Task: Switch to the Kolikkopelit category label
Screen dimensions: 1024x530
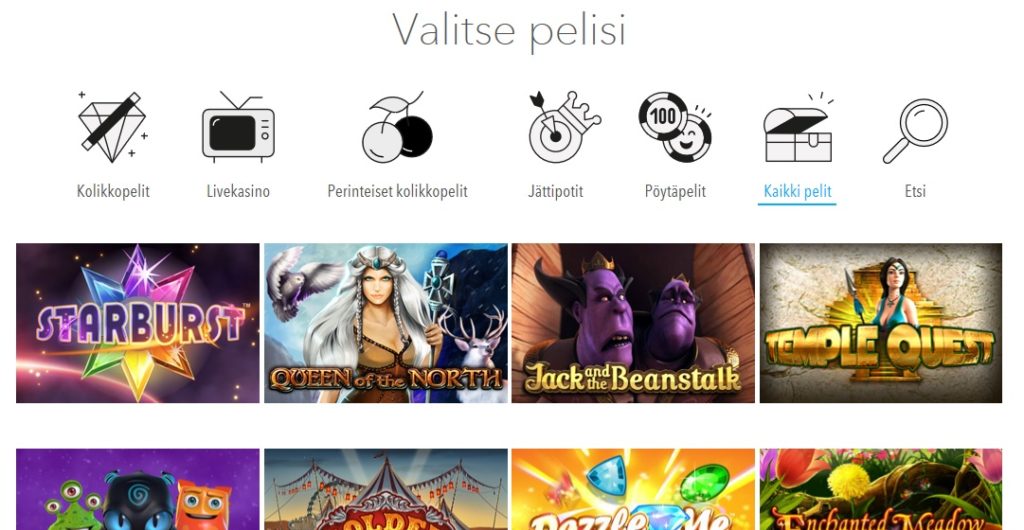Action: point(113,191)
